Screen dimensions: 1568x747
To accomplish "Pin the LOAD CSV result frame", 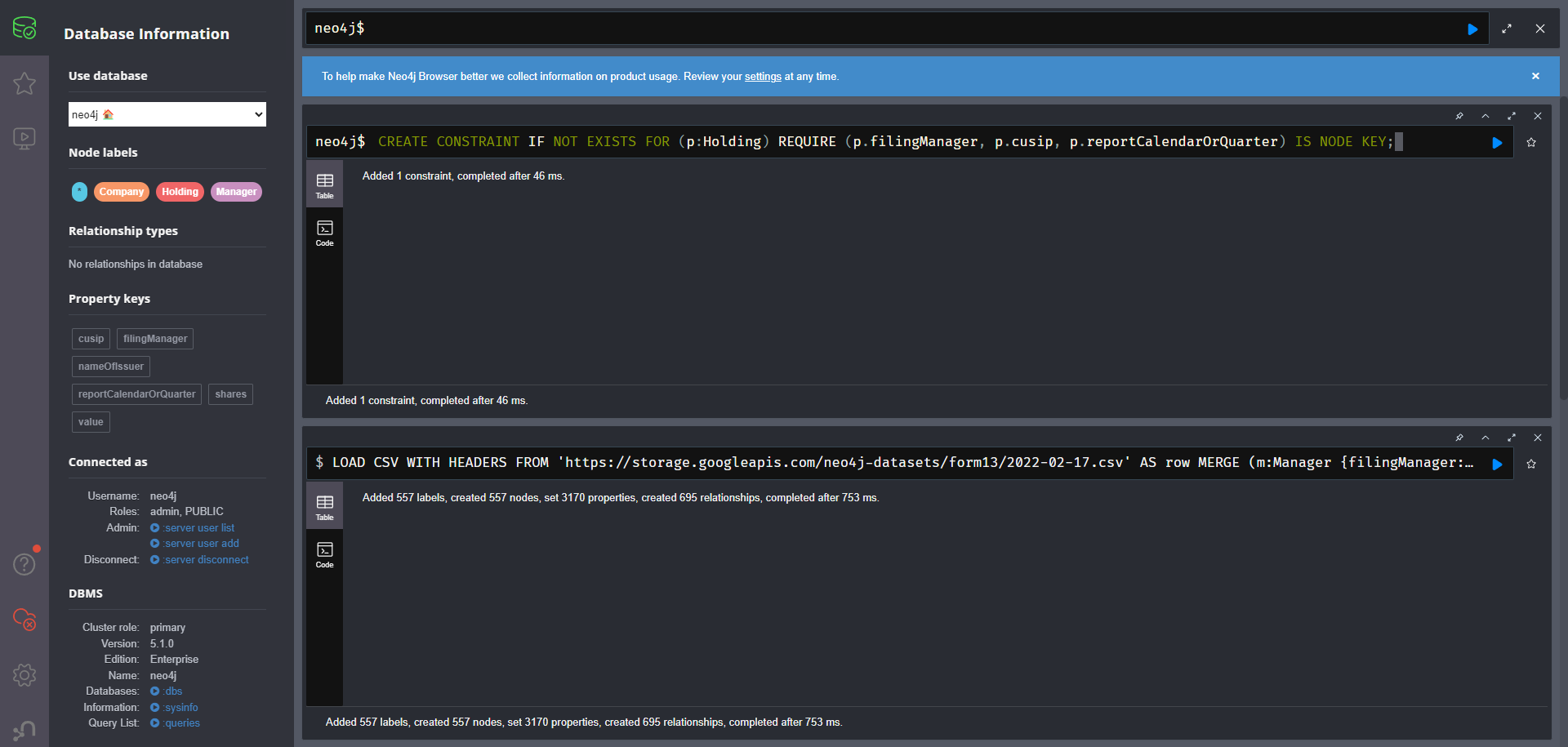I will 1459,438.
